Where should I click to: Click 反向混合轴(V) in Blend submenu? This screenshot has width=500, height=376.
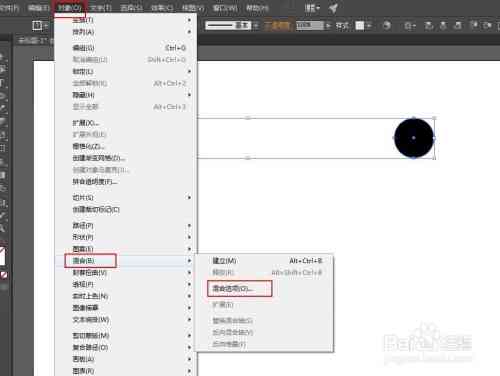(264, 332)
